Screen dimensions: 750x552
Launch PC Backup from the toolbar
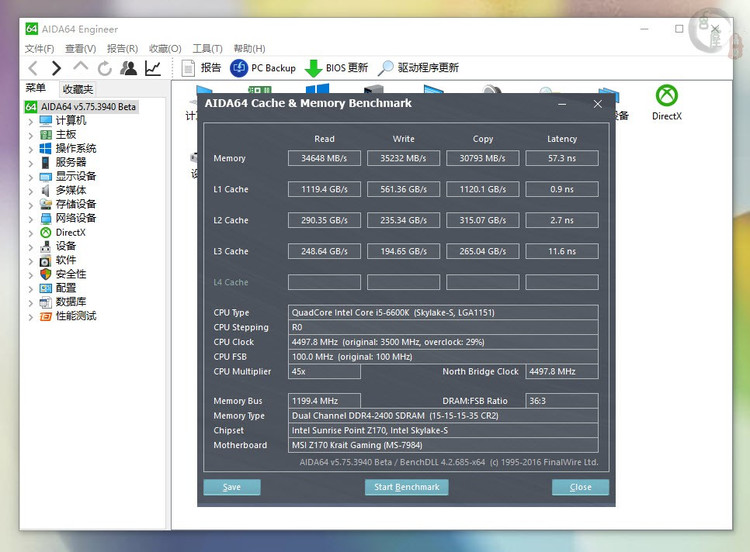pos(263,68)
